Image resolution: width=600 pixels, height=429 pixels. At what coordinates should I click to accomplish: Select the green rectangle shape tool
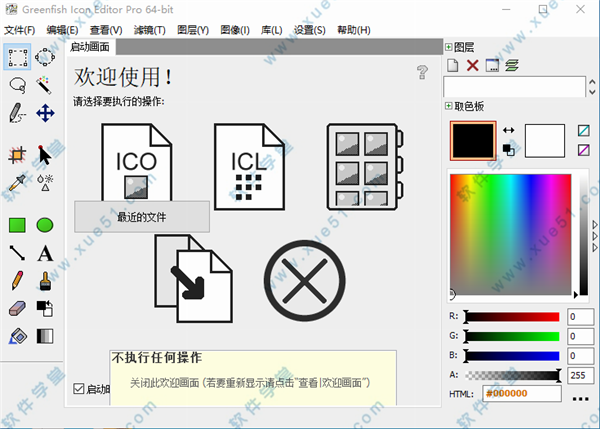17,225
